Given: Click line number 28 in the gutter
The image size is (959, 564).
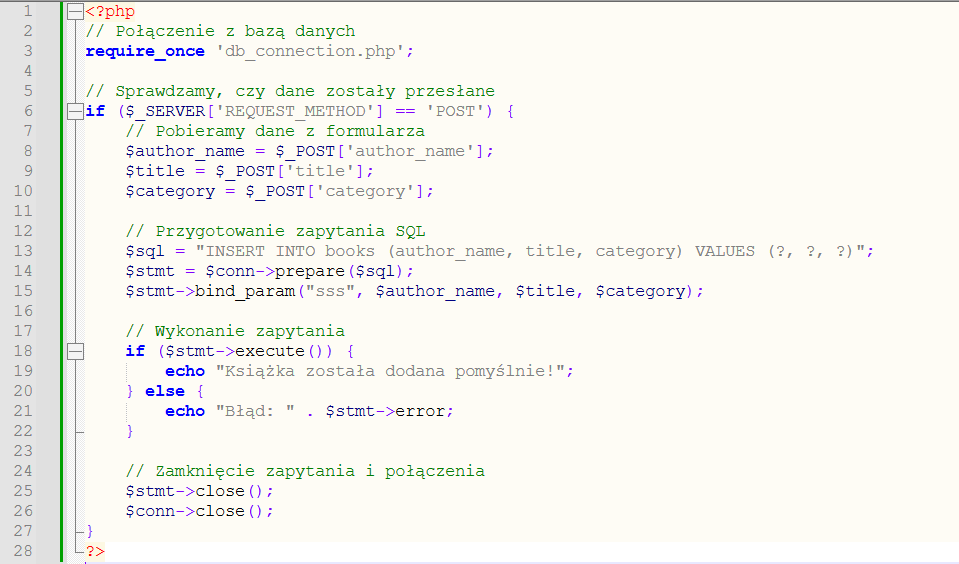Looking at the screenshot, I should pos(25,551).
